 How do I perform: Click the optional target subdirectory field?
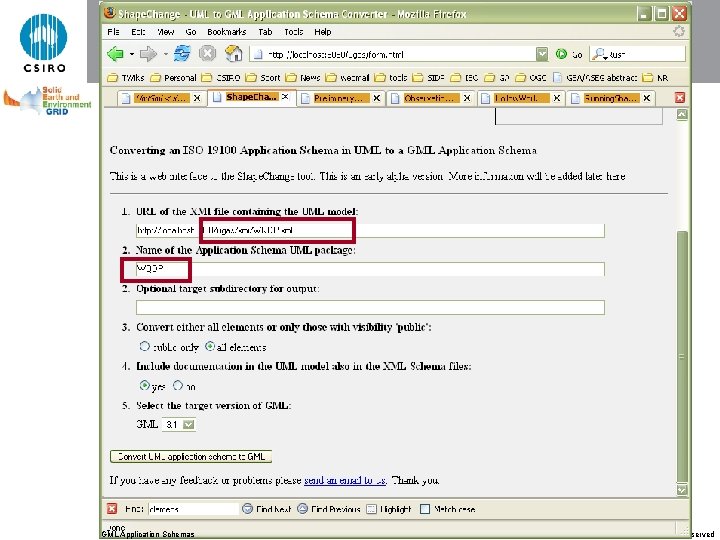(370, 307)
